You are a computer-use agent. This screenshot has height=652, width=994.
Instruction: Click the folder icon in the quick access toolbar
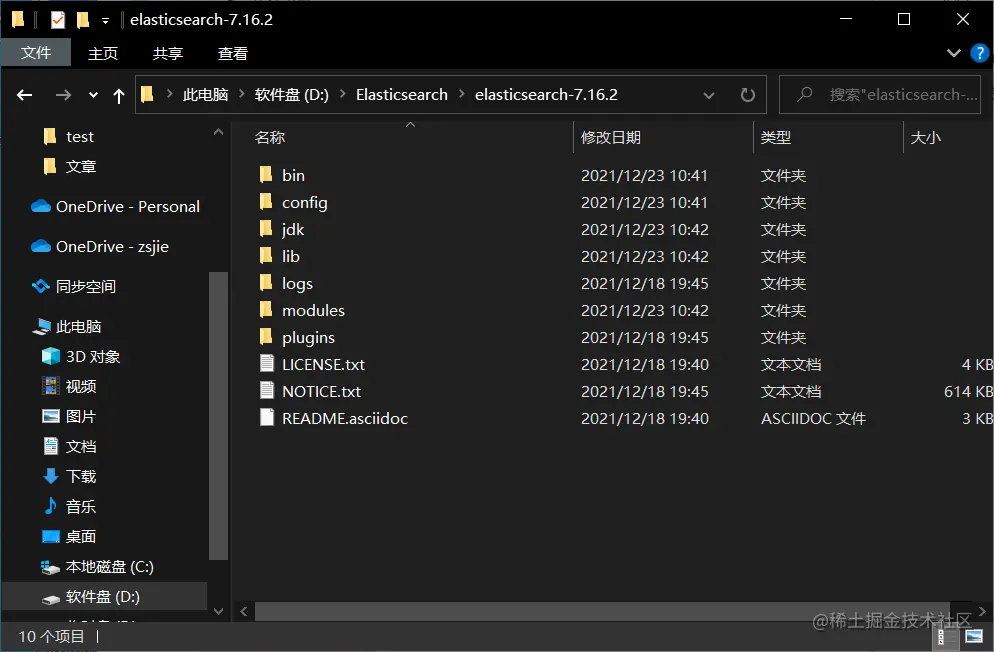(x=16, y=18)
